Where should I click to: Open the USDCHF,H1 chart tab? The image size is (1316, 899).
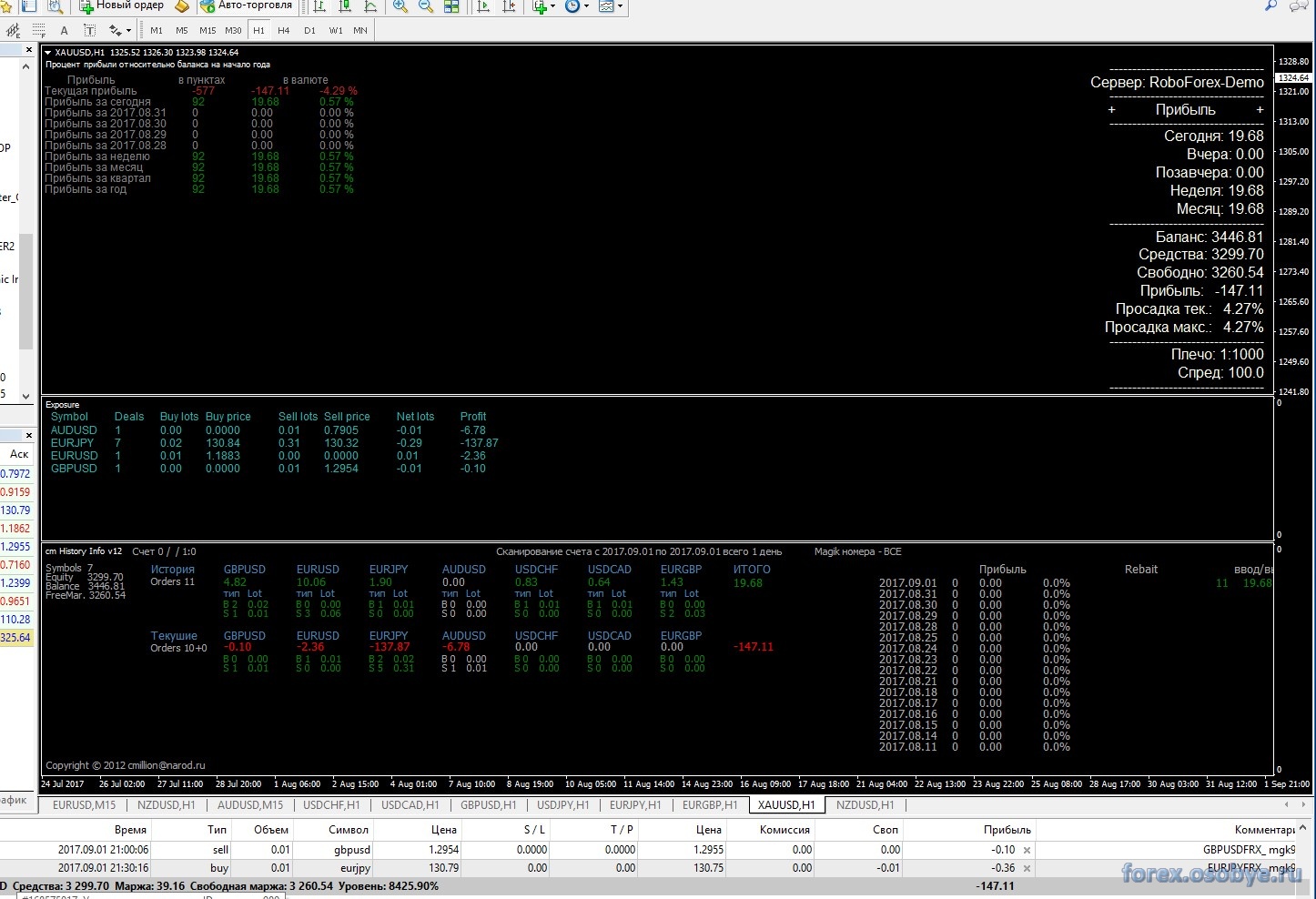coord(331,805)
